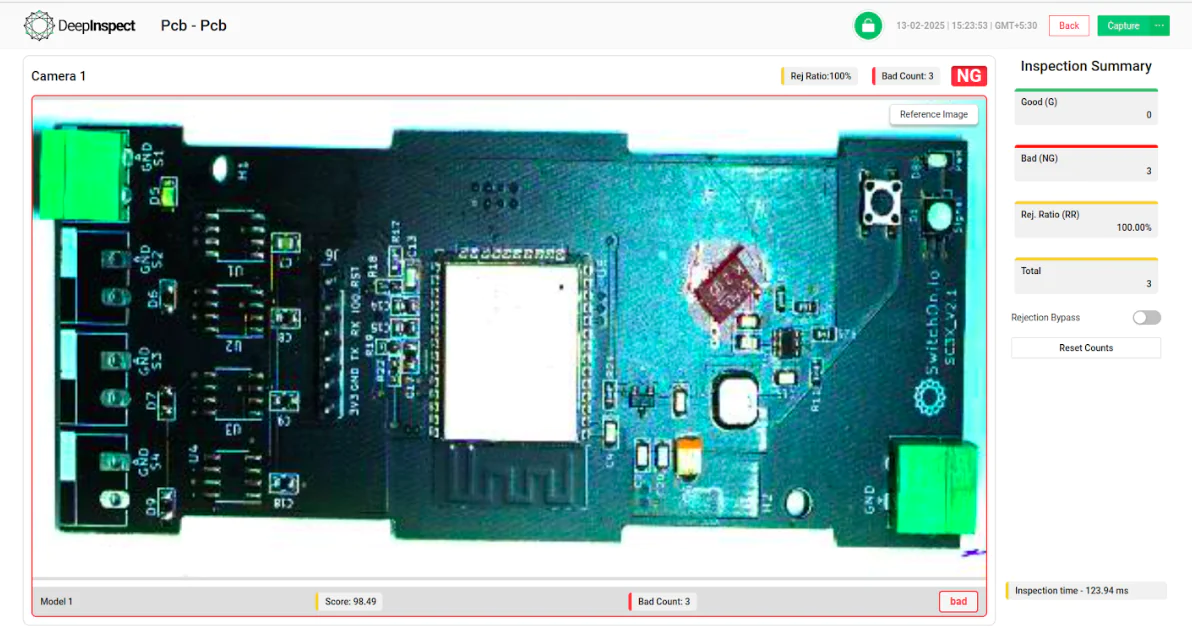Toggle the Rejection Bypass switch
1192x631 pixels.
tap(1146, 317)
